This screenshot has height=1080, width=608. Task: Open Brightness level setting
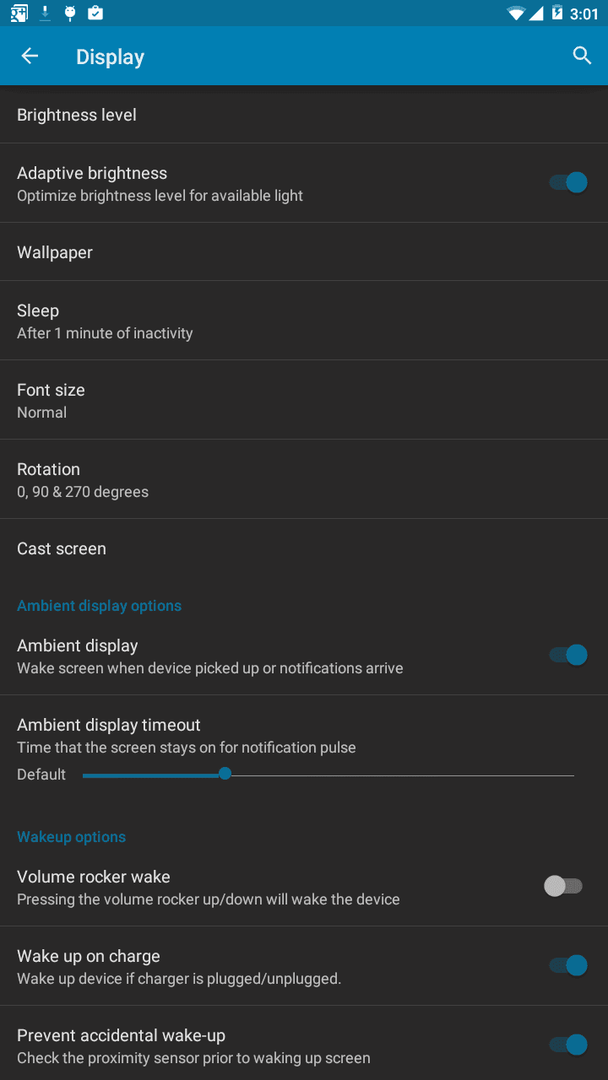(304, 114)
